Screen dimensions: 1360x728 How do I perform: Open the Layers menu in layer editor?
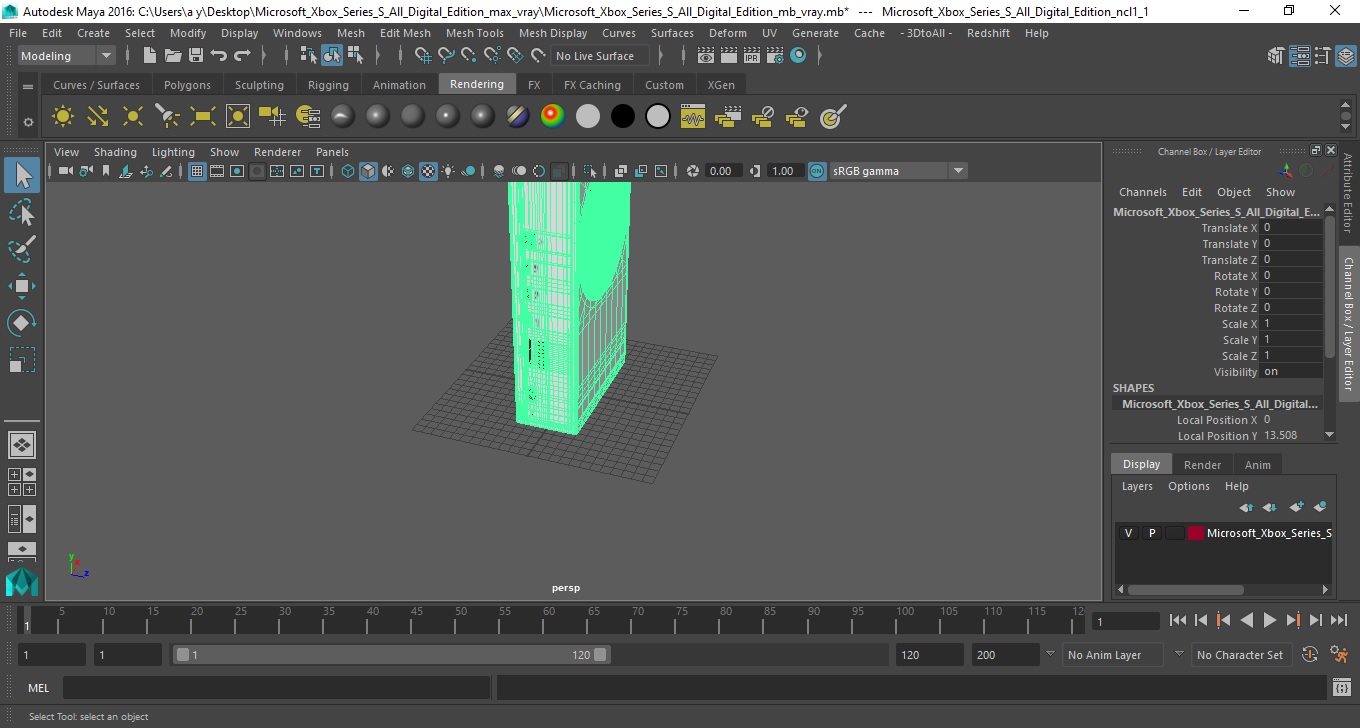click(1137, 486)
